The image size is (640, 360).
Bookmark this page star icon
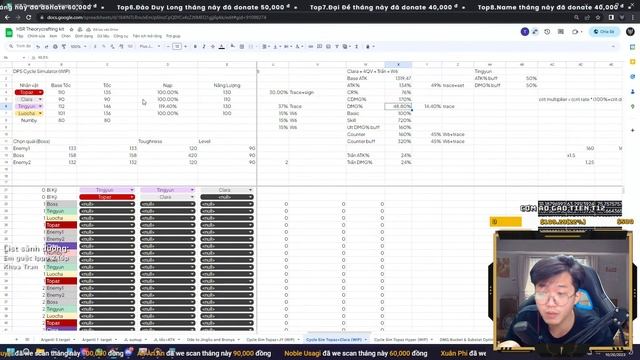pos(598,18)
